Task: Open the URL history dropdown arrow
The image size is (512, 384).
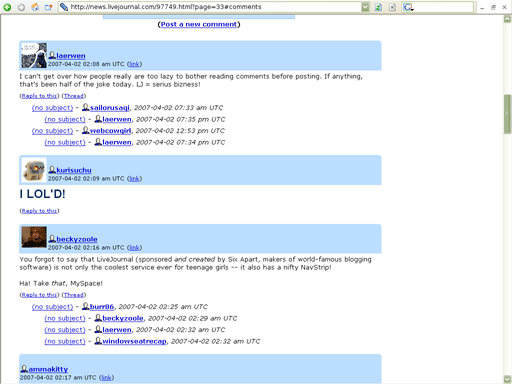Action: tap(365, 7)
